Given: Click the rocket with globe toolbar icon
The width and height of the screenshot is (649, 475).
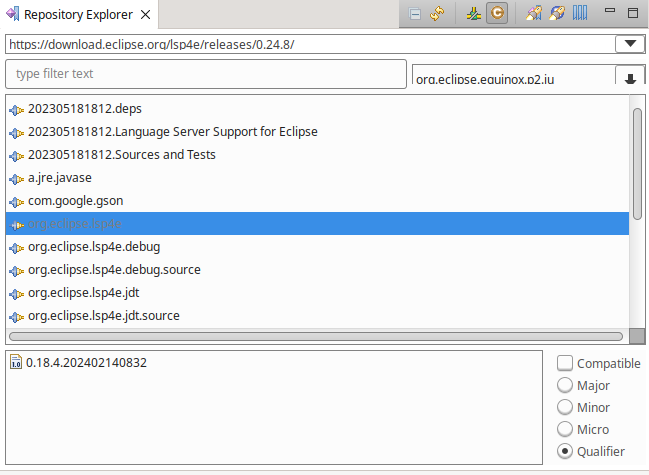Looking at the screenshot, I should pyautogui.click(x=557, y=14).
